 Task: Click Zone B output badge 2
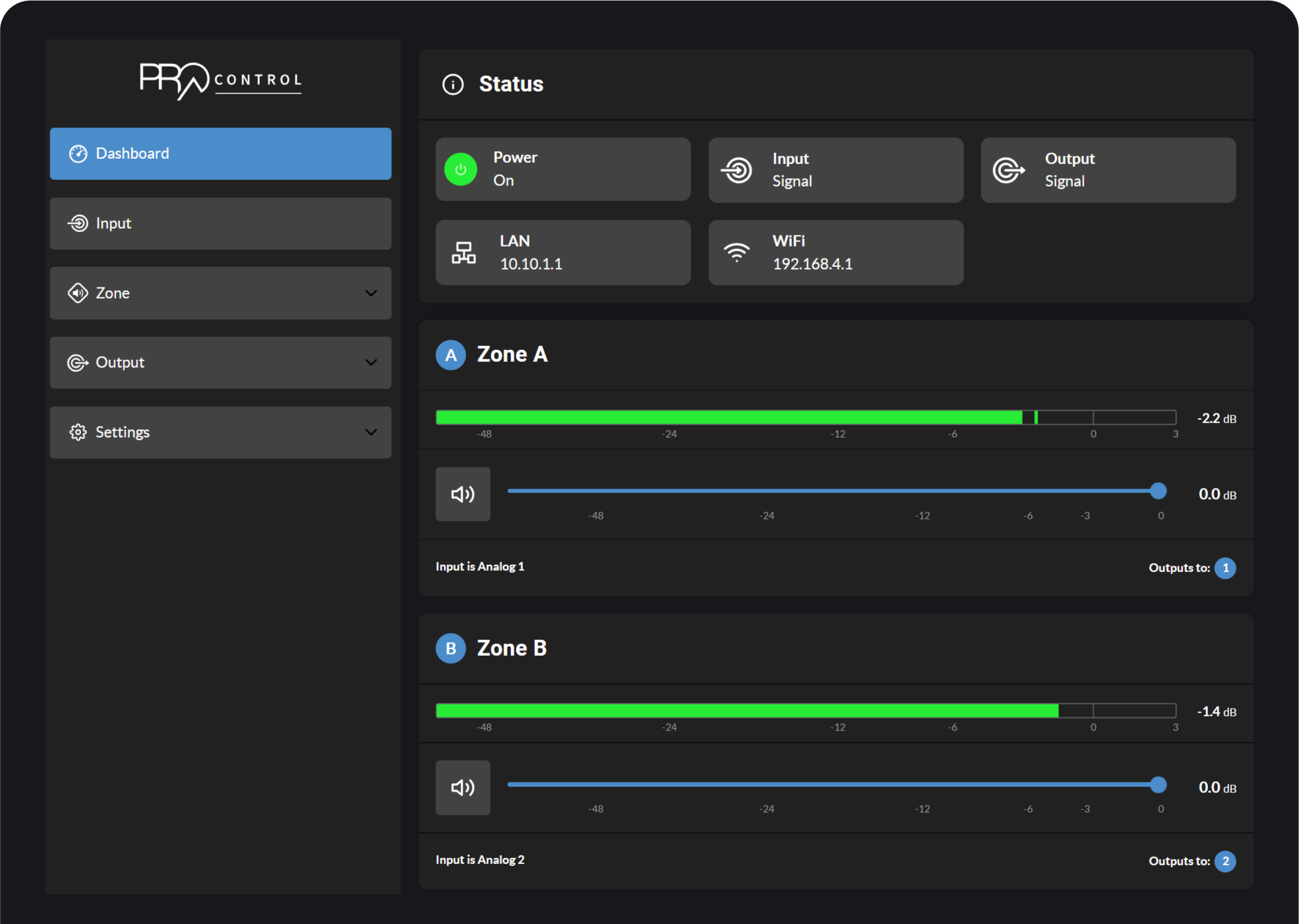click(x=1225, y=861)
